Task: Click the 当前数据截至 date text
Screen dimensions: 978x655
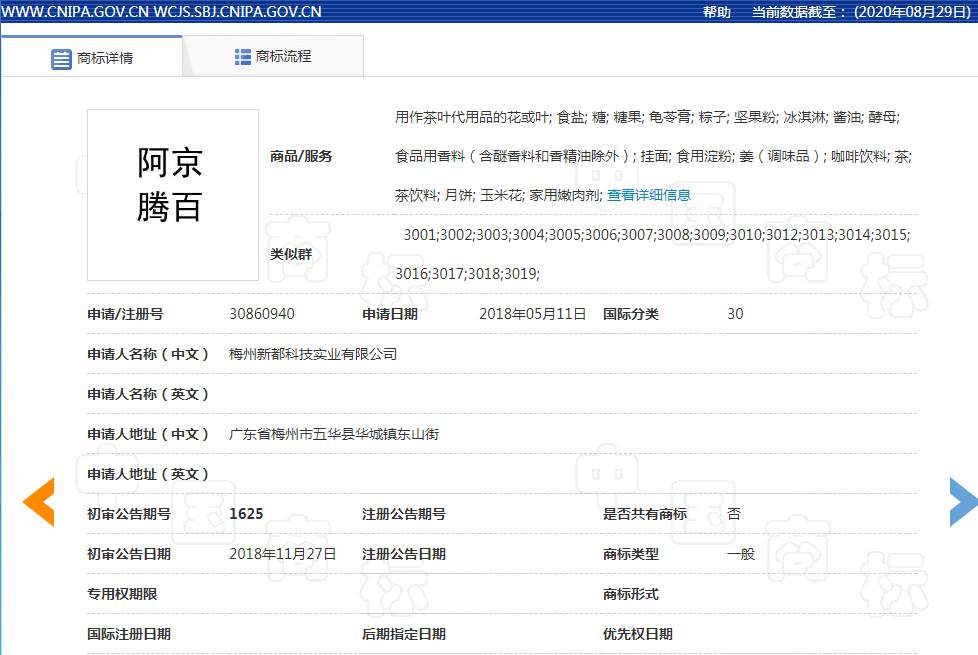Action: tap(861, 12)
